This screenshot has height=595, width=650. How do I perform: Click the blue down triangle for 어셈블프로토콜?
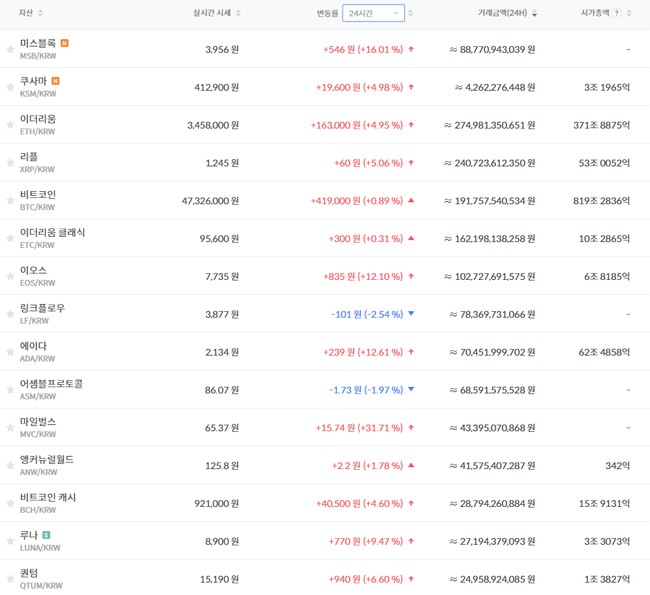411,389
